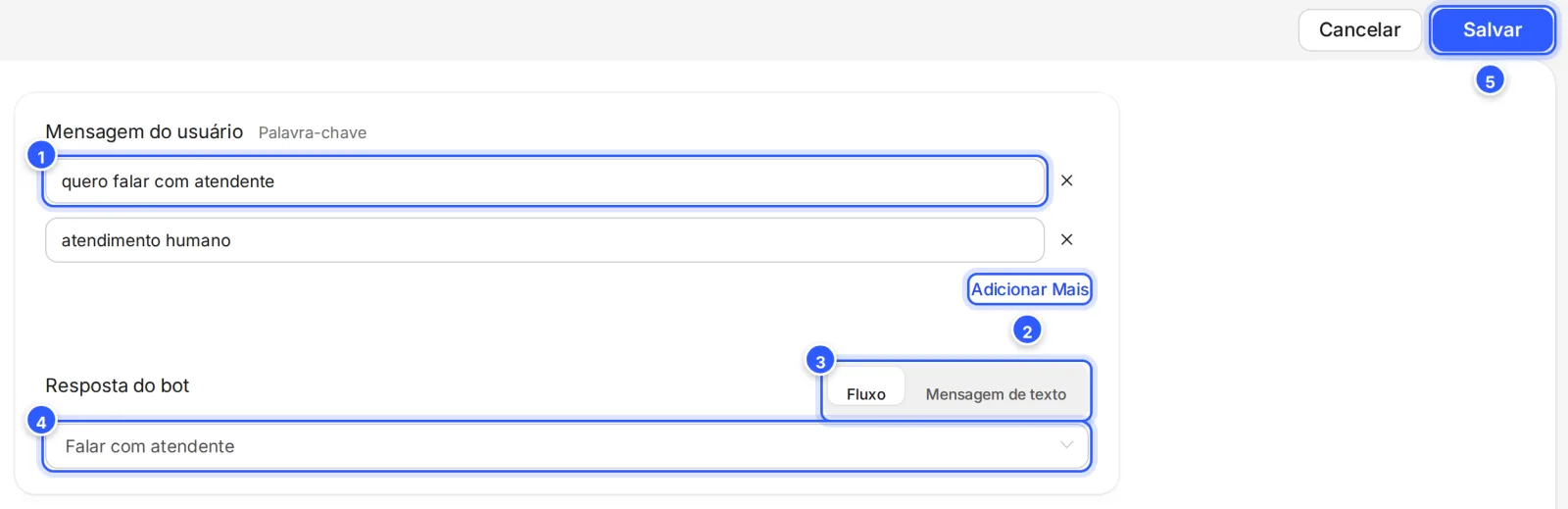
Task: Click the Salvar button
Action: pyautogui.click(x=1492, y=30)
